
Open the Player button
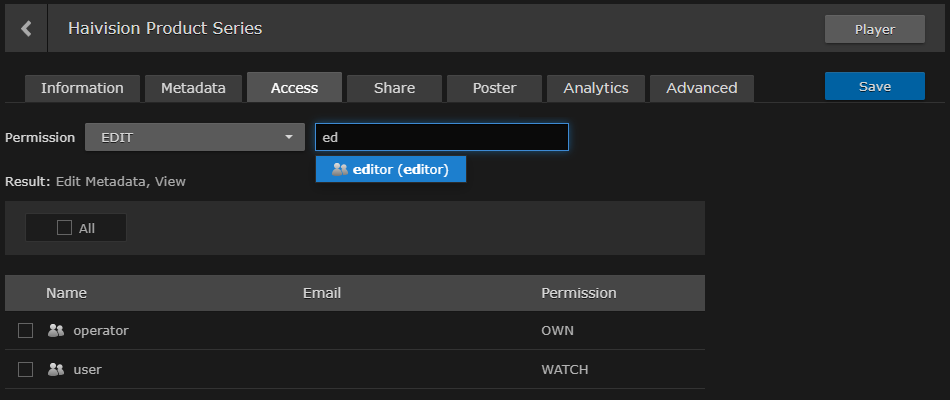(874, 29)
